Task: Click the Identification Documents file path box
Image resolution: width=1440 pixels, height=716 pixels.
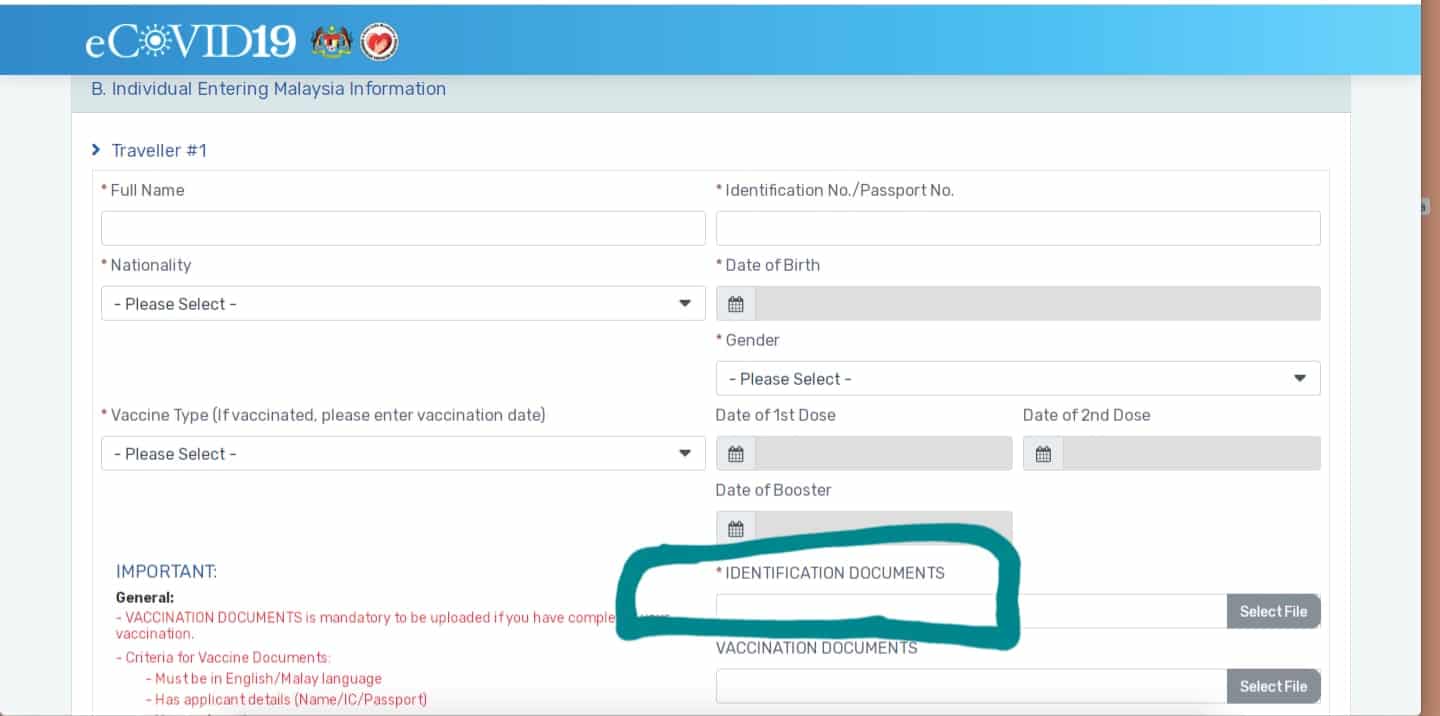Action: [x=970, y=611]
